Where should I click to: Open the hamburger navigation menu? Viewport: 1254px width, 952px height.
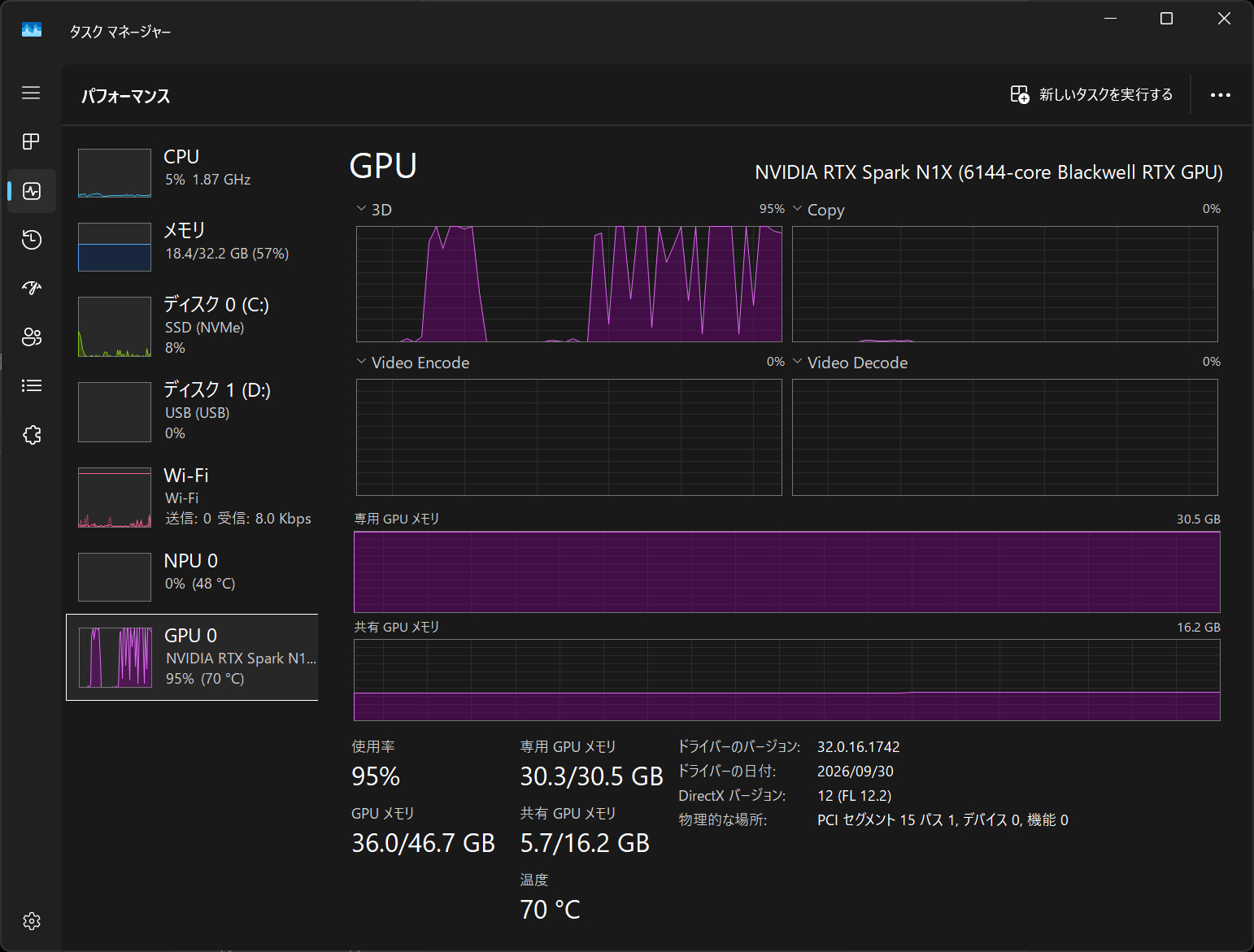point(31,93)
